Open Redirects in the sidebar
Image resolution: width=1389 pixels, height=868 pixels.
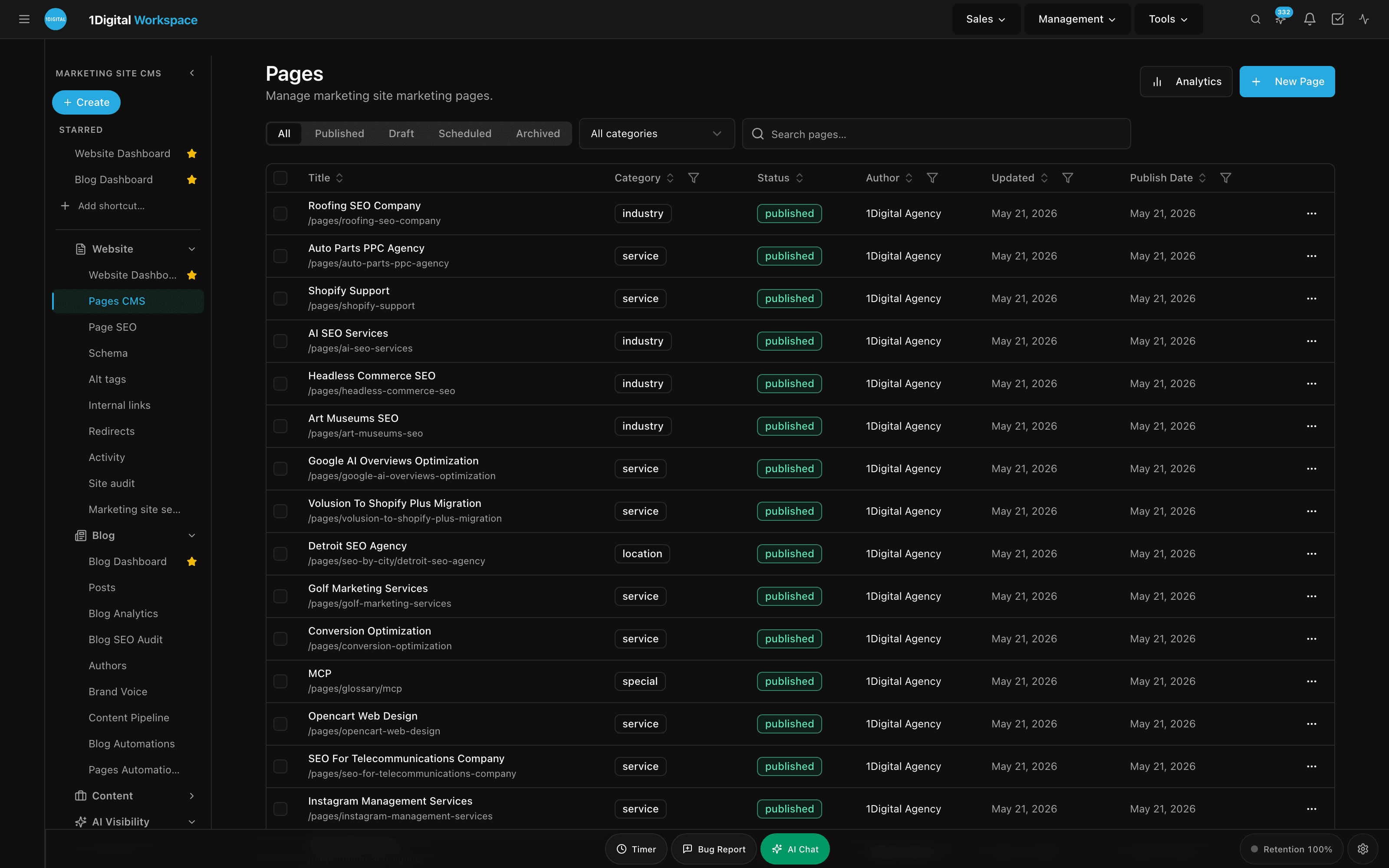pyautogui.click(x=112, y=431)
